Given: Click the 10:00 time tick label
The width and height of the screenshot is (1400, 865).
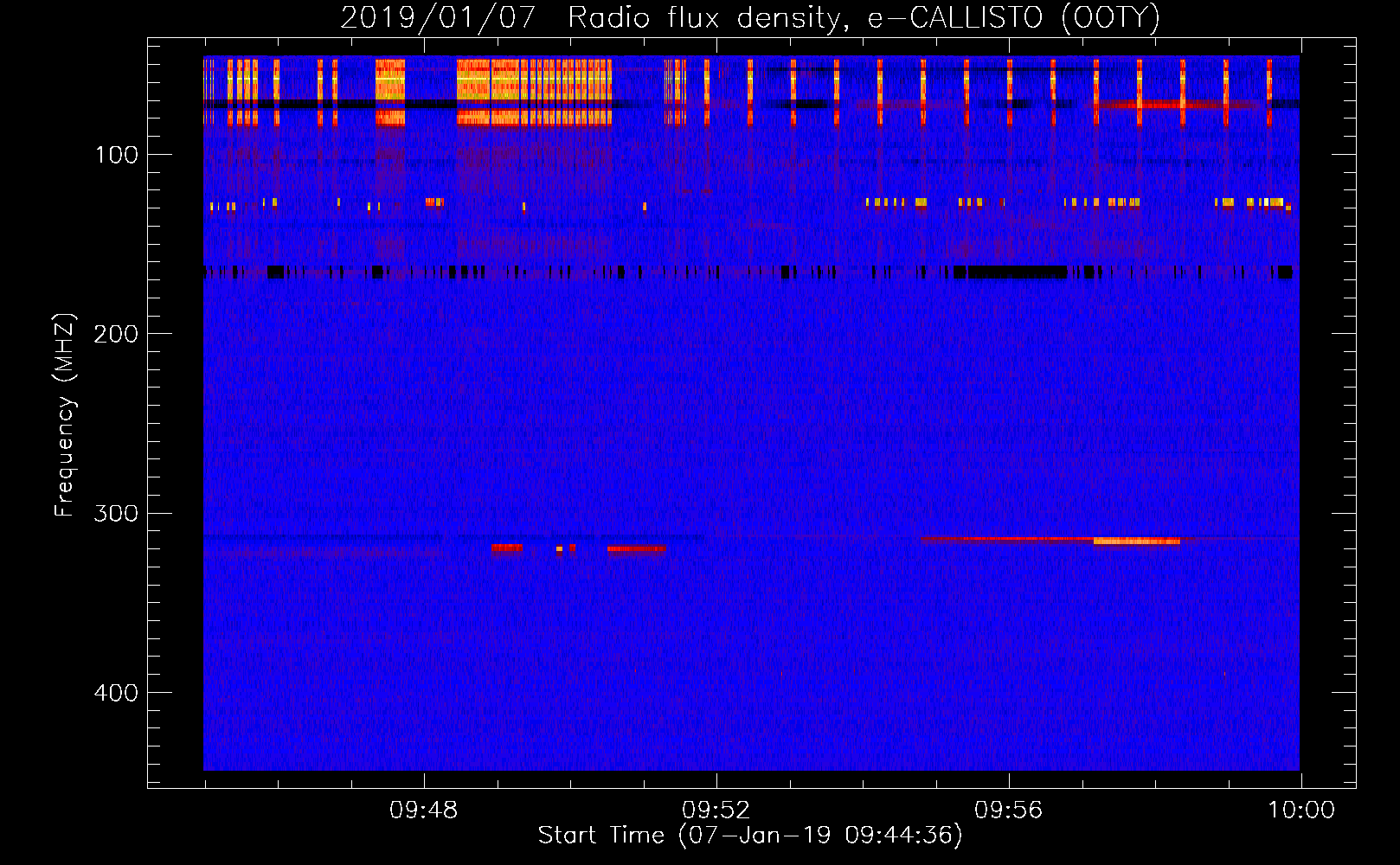Looking at the screenshot, I should click(x=1300, y=811).
